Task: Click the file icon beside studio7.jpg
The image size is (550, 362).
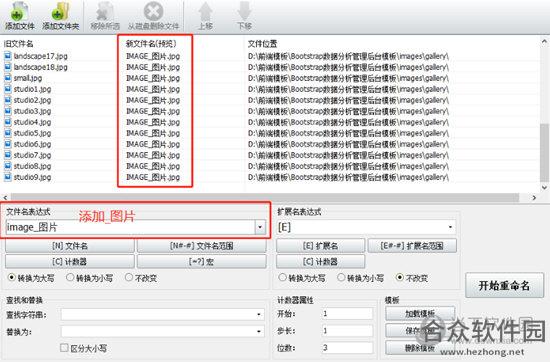Action: click(8, 155)
